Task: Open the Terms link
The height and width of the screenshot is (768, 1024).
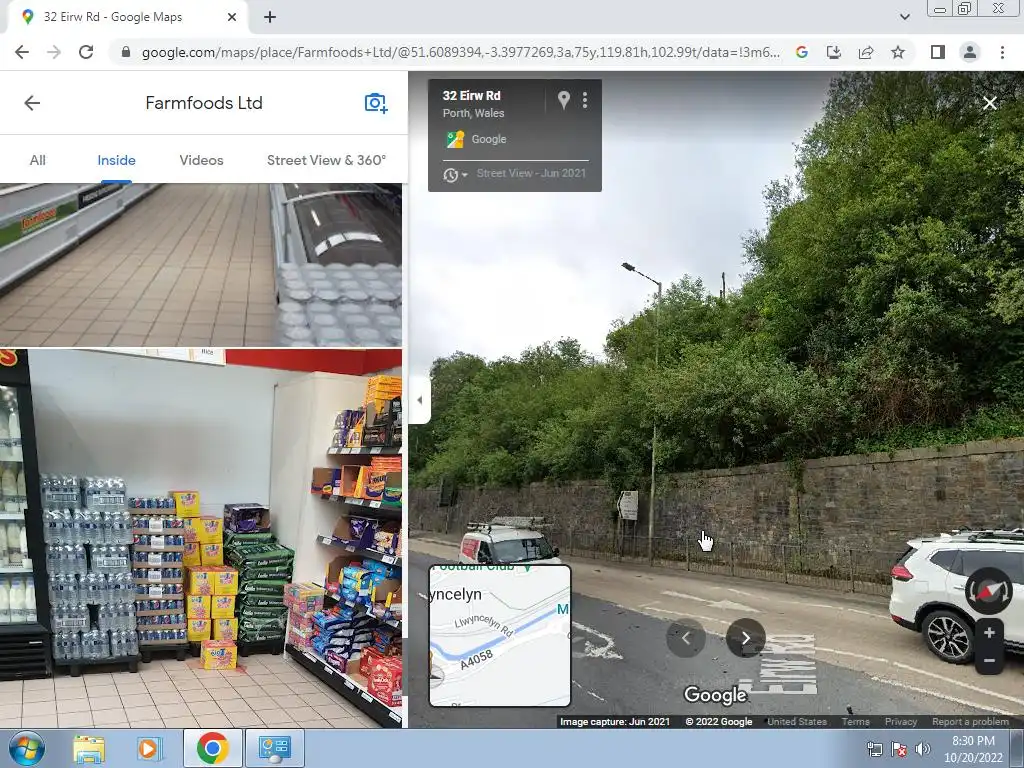Action: [856, 722]
